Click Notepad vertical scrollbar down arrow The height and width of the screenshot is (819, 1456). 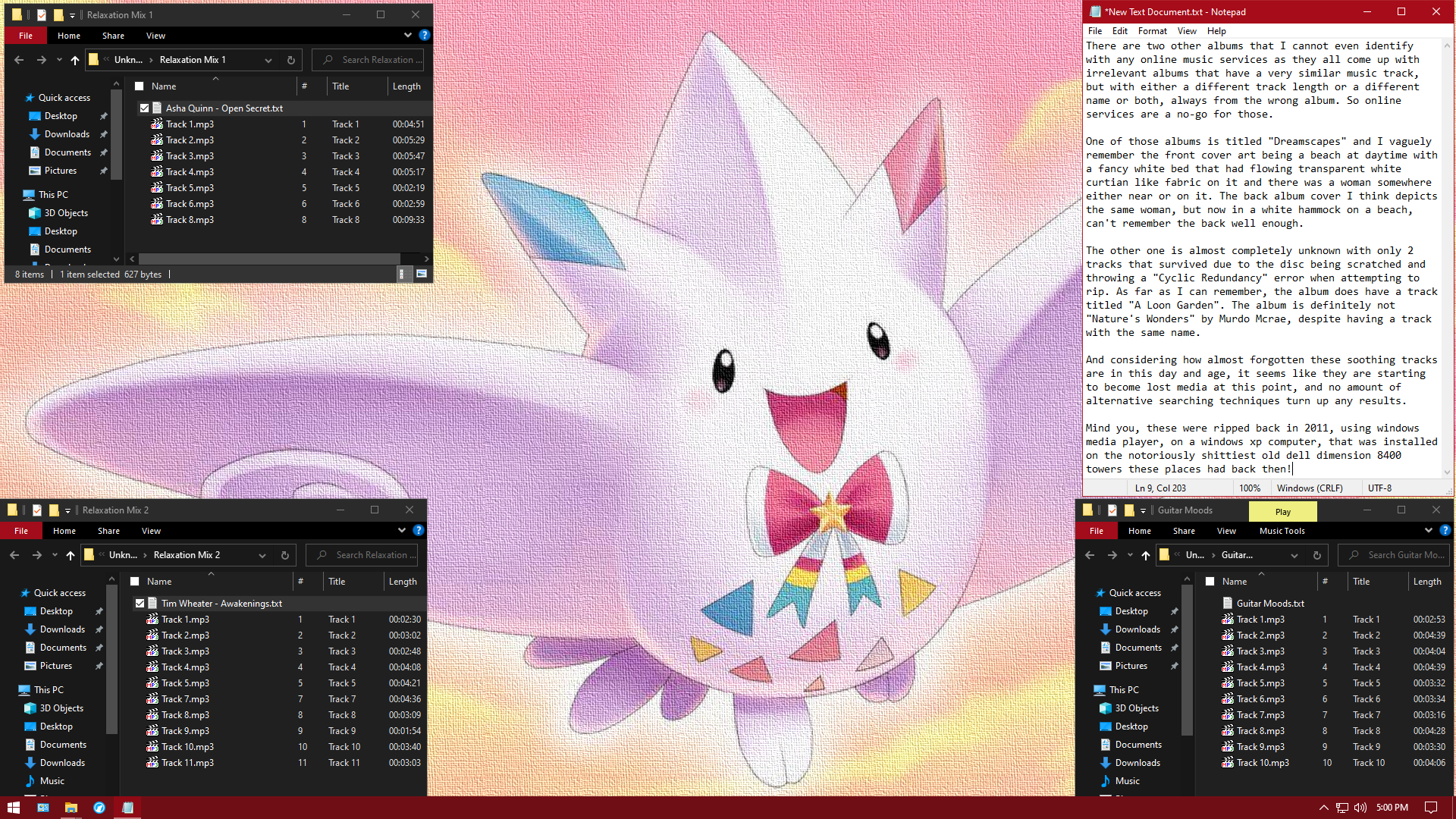(1447, 472)
